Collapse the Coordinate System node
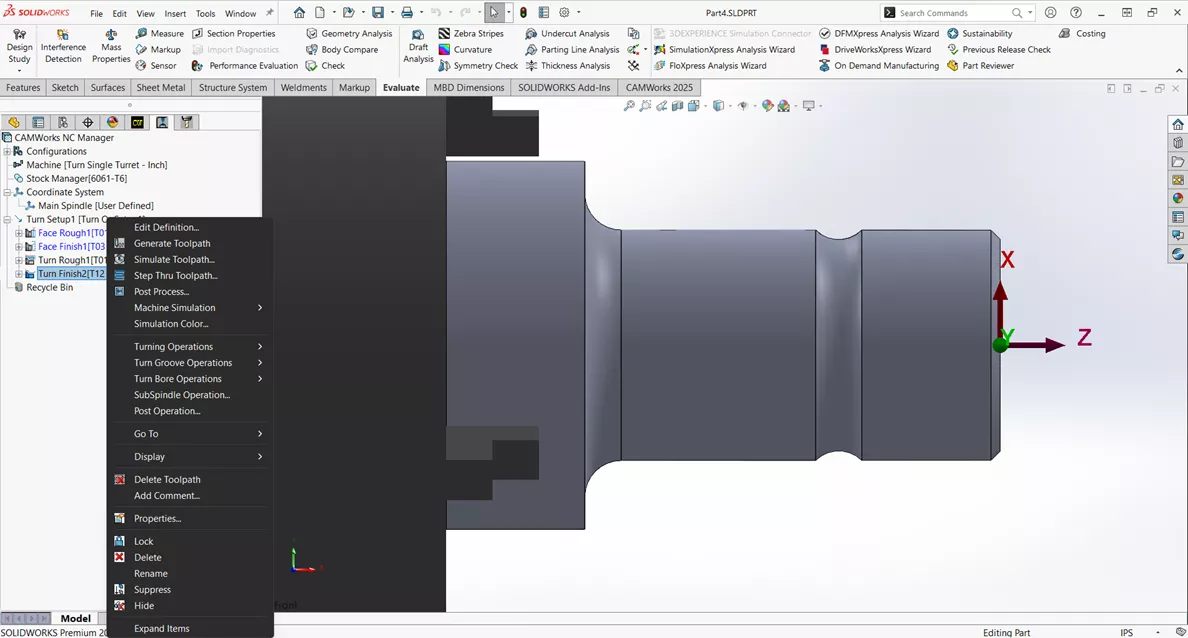The width and height of the screenshot is (1188, 638). [6, 191]
